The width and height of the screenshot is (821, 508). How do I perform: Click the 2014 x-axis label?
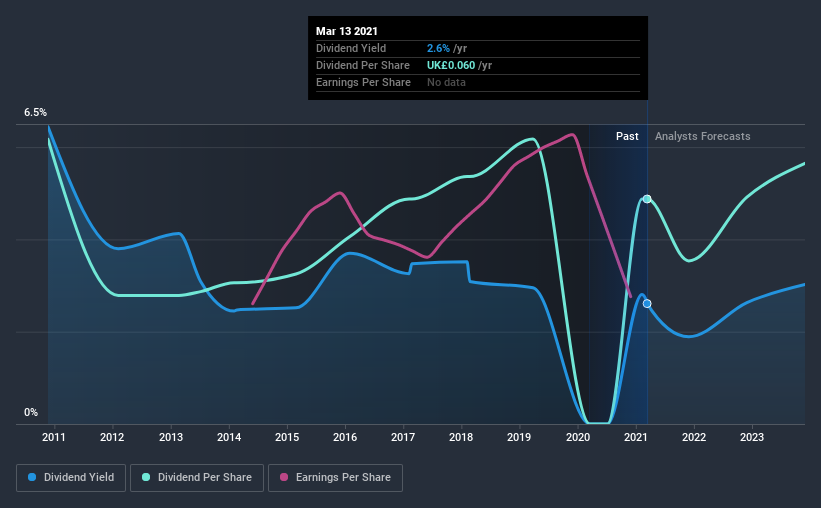coord(229,437)
